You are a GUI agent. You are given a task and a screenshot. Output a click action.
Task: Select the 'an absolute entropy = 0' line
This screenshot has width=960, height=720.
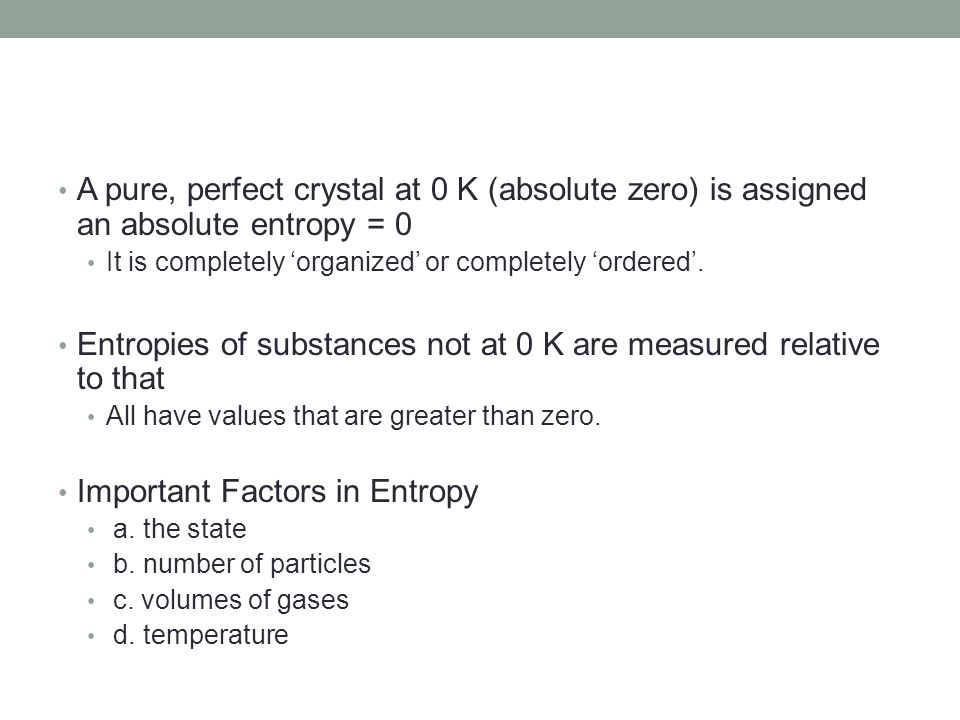pyautogui.click(x=244, y=225)
